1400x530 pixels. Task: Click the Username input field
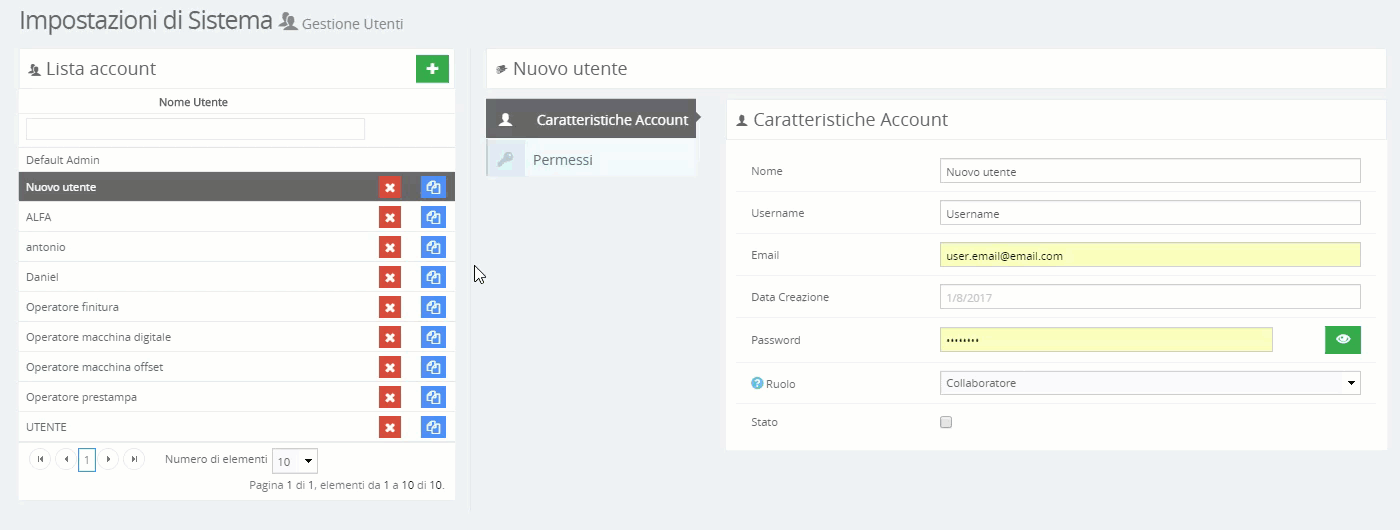point(1150,213)
